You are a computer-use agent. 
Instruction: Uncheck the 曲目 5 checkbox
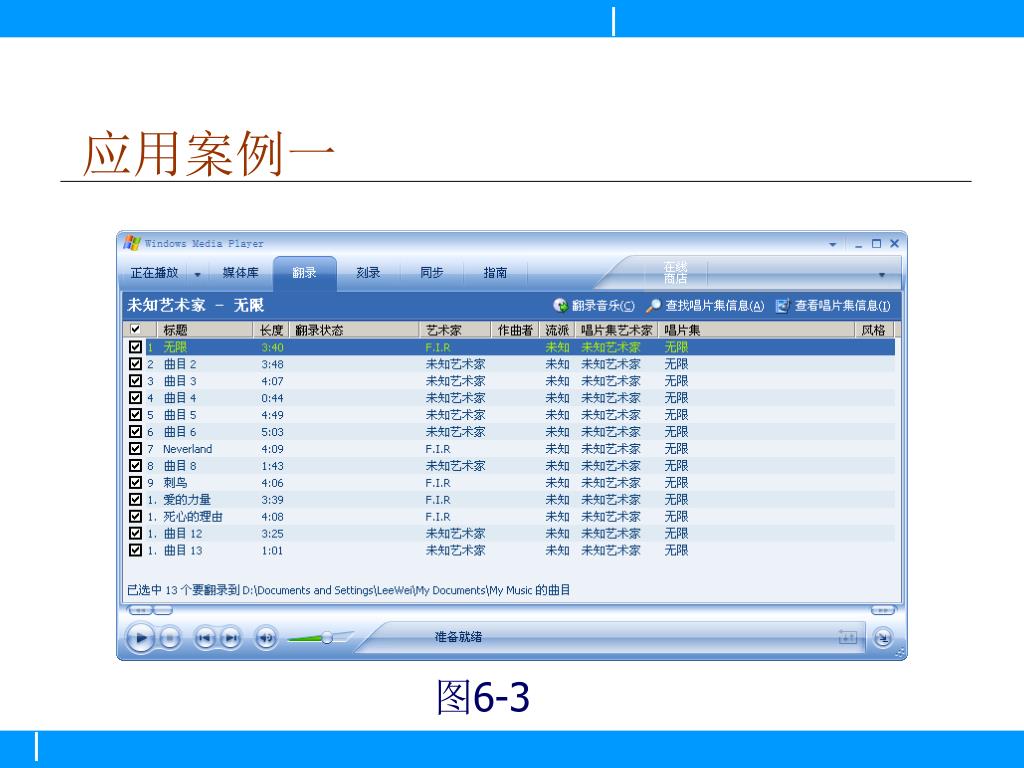pyautogui.click(x=135, y=415)
